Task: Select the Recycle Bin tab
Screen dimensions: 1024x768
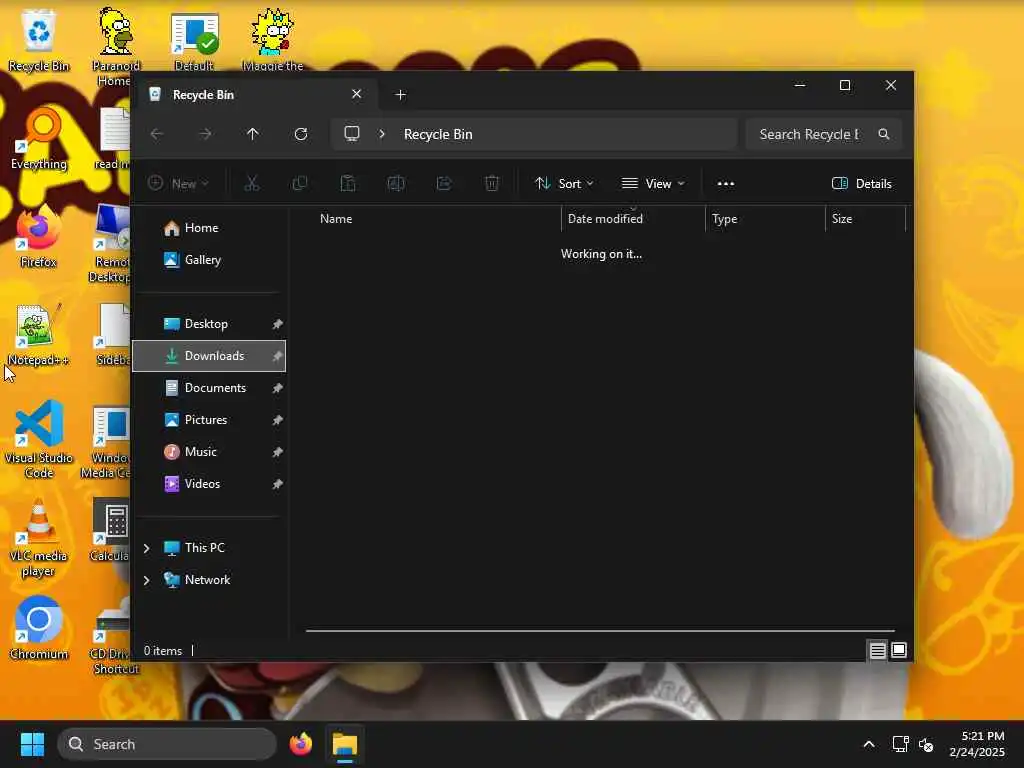Action: coord(255,95)
